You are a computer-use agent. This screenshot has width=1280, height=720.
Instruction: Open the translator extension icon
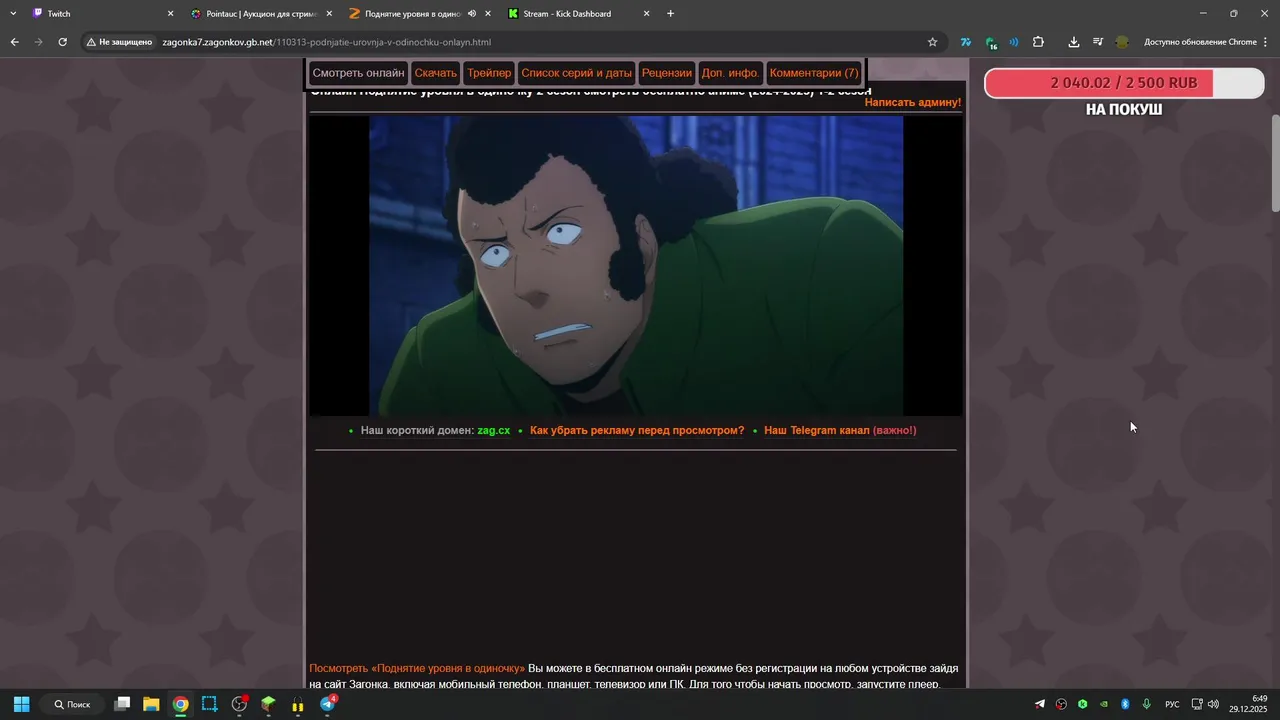(966, 42)
